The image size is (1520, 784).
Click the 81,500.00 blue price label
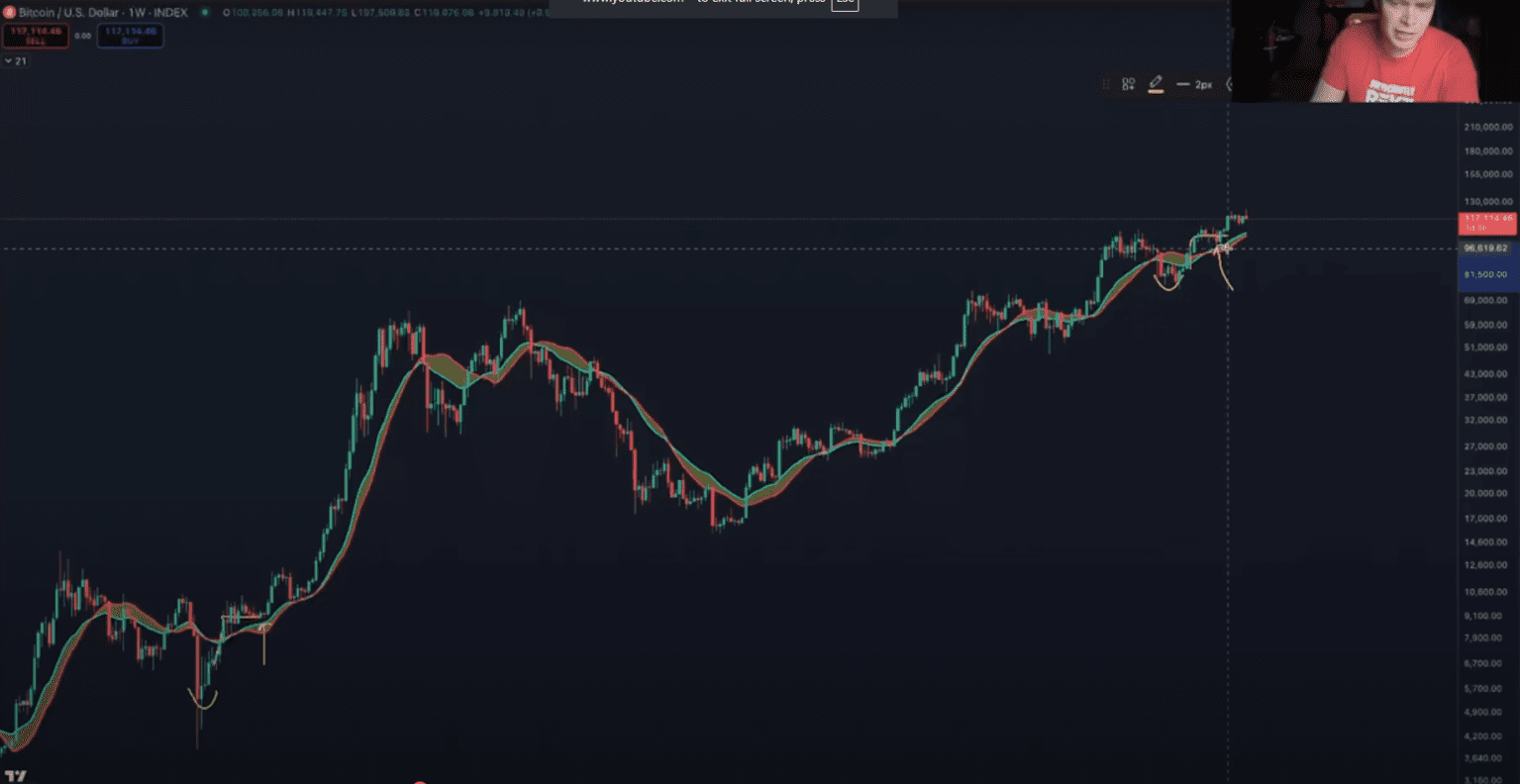pos(1486,274)
